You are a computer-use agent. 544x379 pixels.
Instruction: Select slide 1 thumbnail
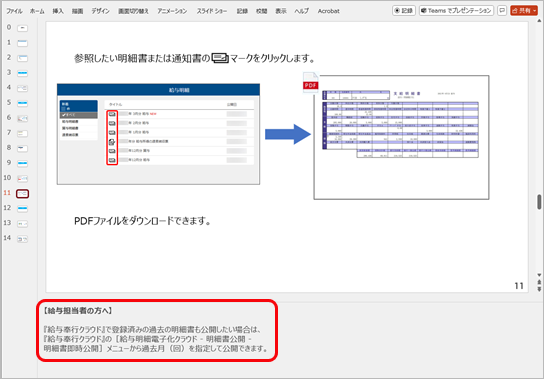pyautogui.click(x=23, y=43)
